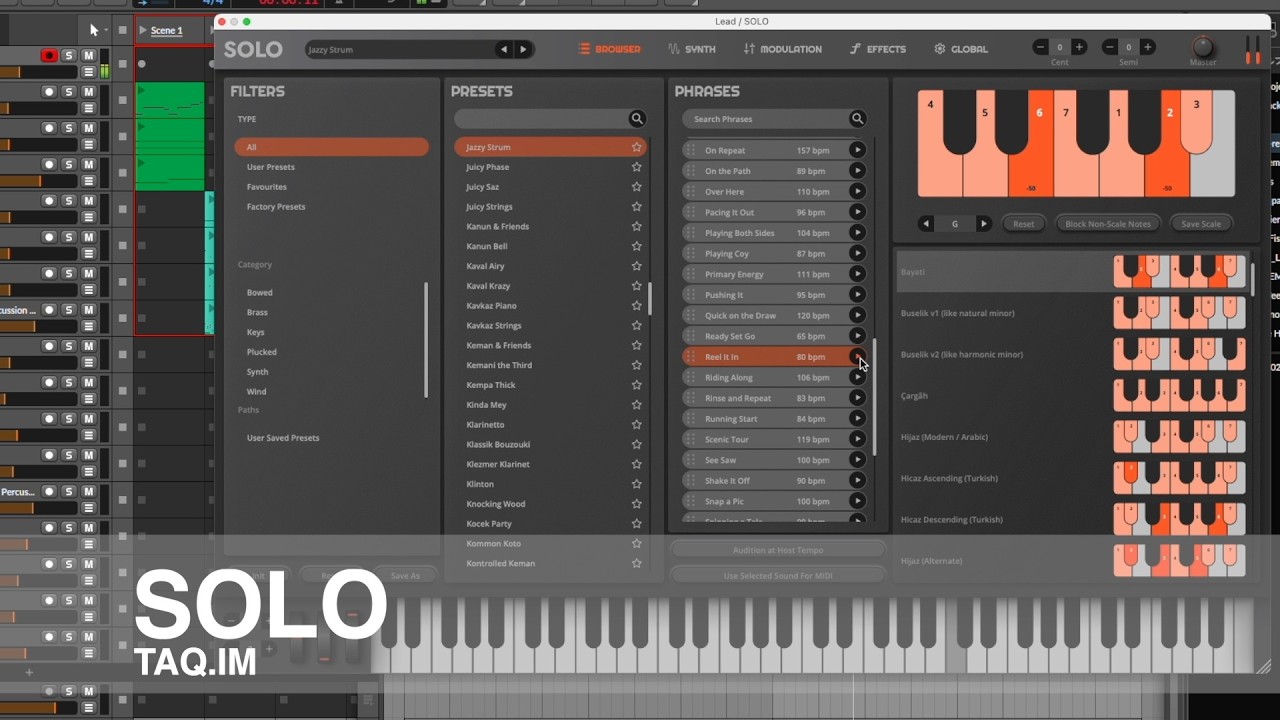1280x720 pixels.
Task: Open the Modulation tab
Action: tap(783, 49)
